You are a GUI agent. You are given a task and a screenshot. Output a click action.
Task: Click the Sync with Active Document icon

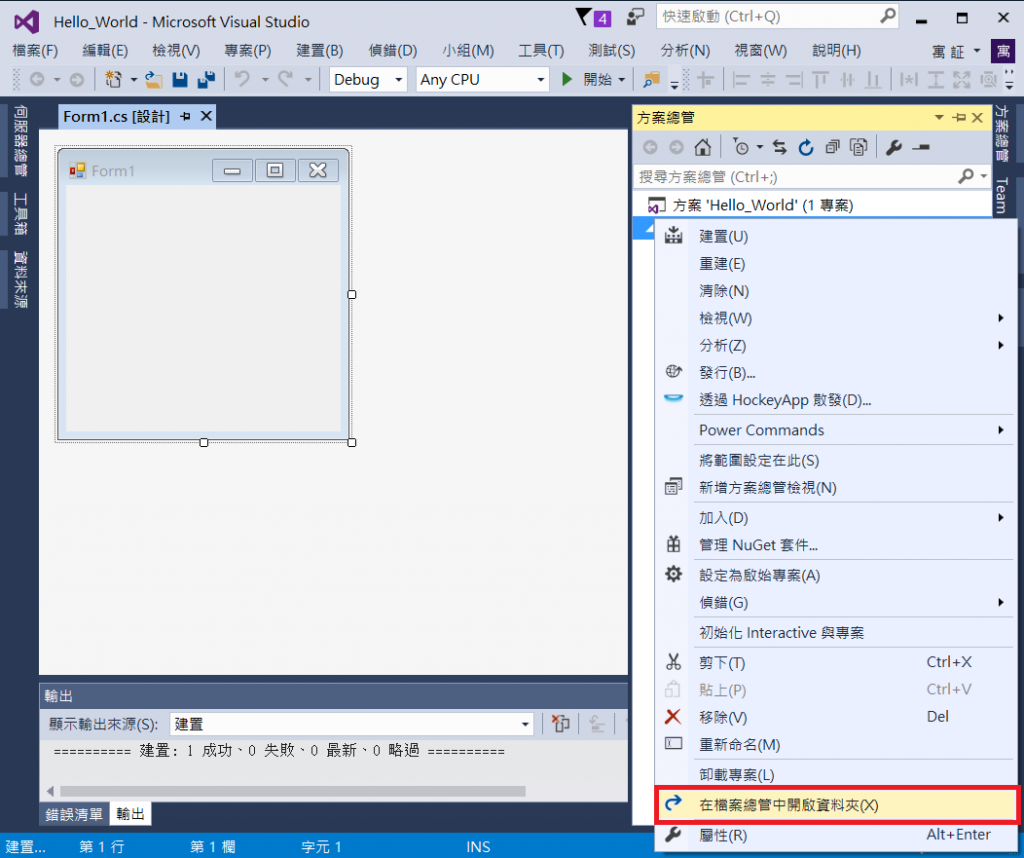(x=780, y=148)
